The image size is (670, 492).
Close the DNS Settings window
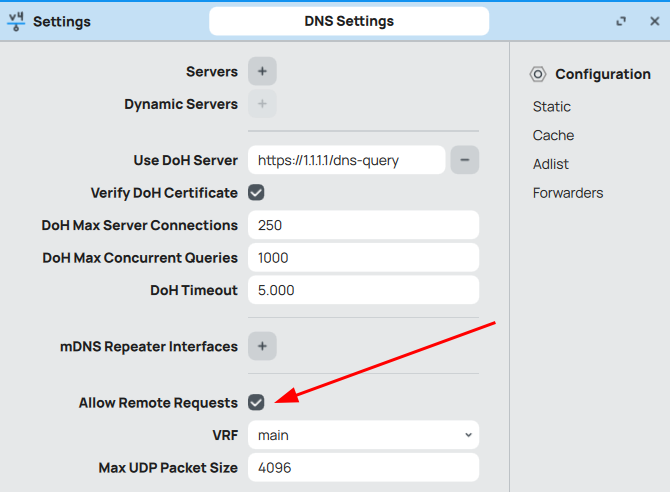(654, 21)
